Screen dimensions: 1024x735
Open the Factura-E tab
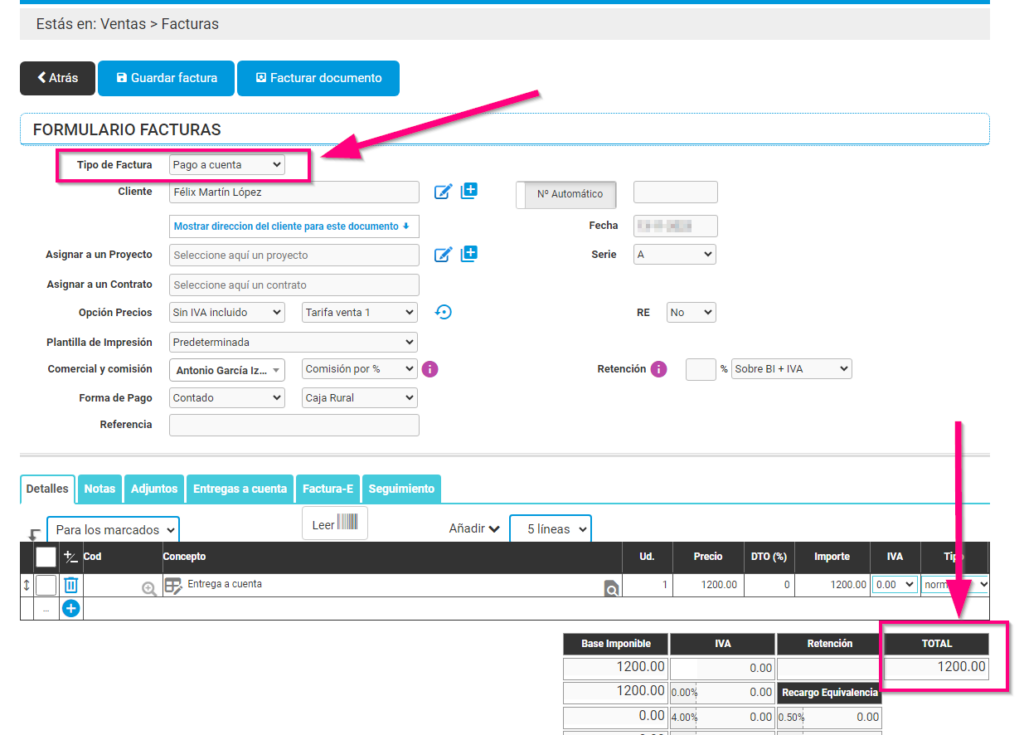[x=328, y=489]
